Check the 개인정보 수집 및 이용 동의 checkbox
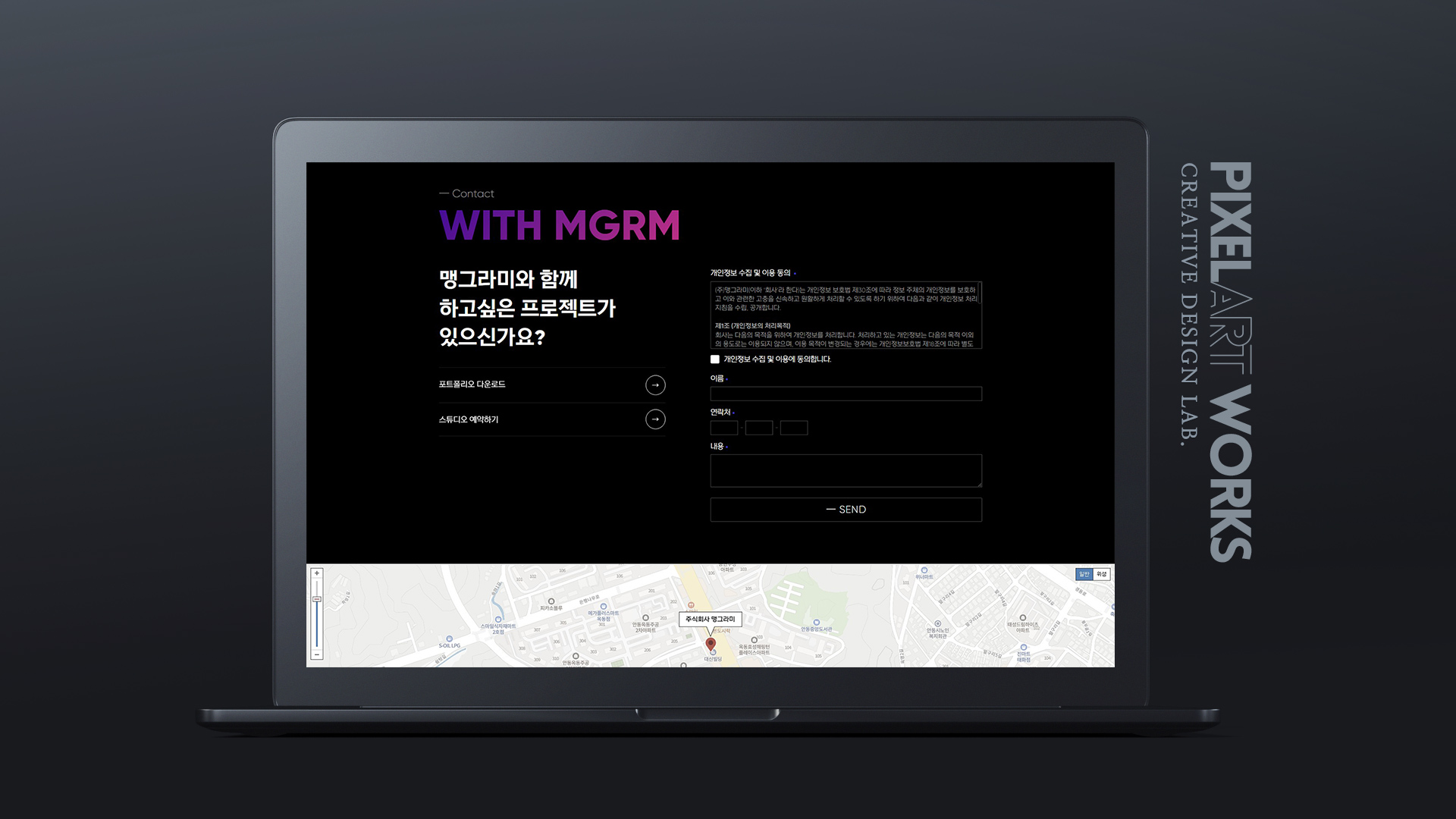Screen dimensions: 1456x819 click(715, 359)
